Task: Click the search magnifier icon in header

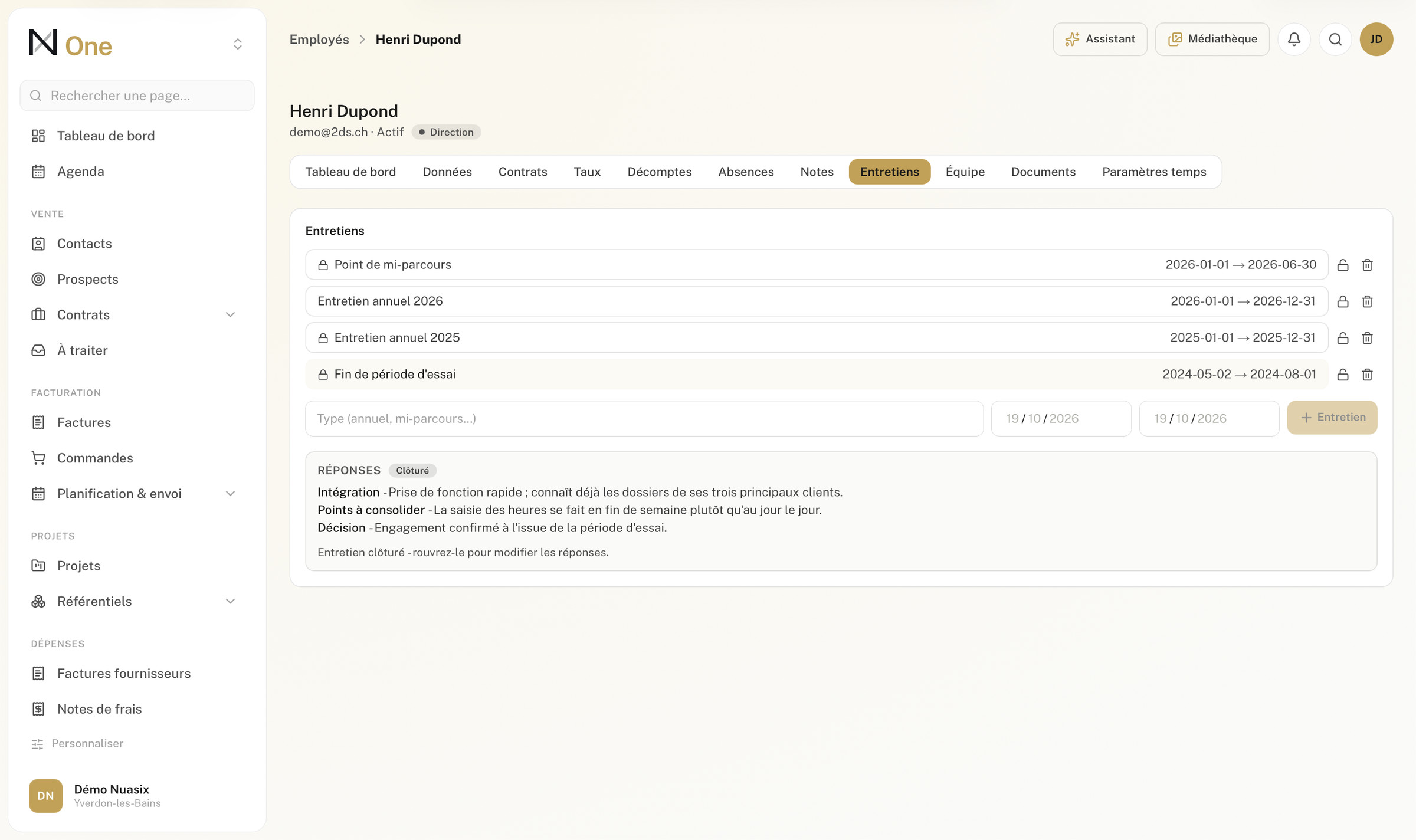Action: tap(1335, 40)
